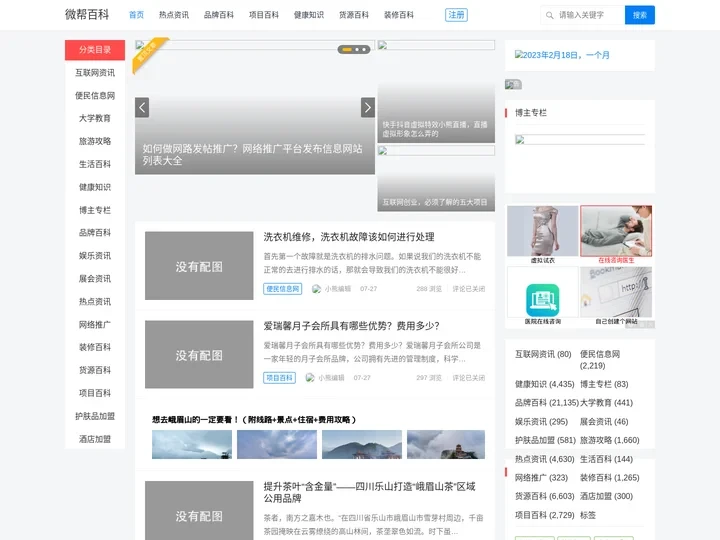Open category 大学教育 (441)
The height and width of the screenshot is (540, 720).
pyautogui.click(x=606, y=403)
